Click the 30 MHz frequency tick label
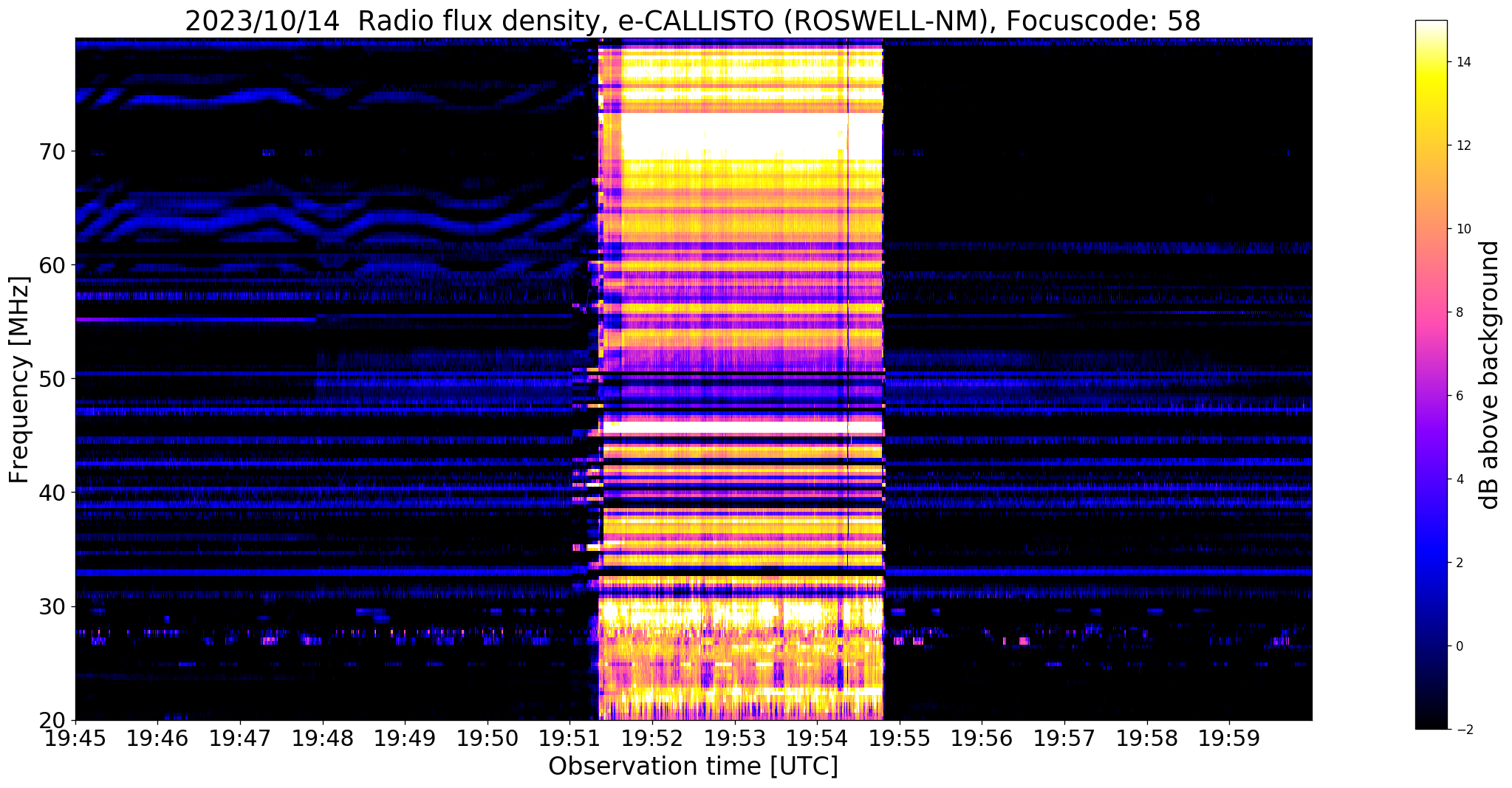 (52, 606)
